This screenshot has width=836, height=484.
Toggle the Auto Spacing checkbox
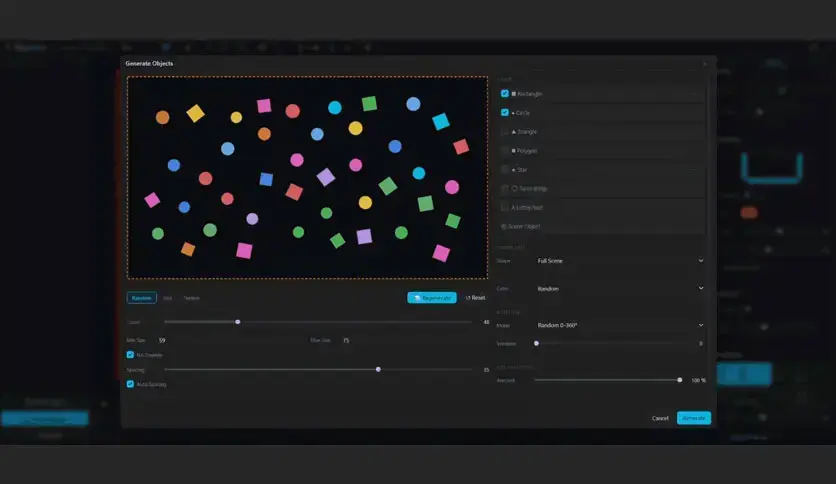[x=130, y=384]
